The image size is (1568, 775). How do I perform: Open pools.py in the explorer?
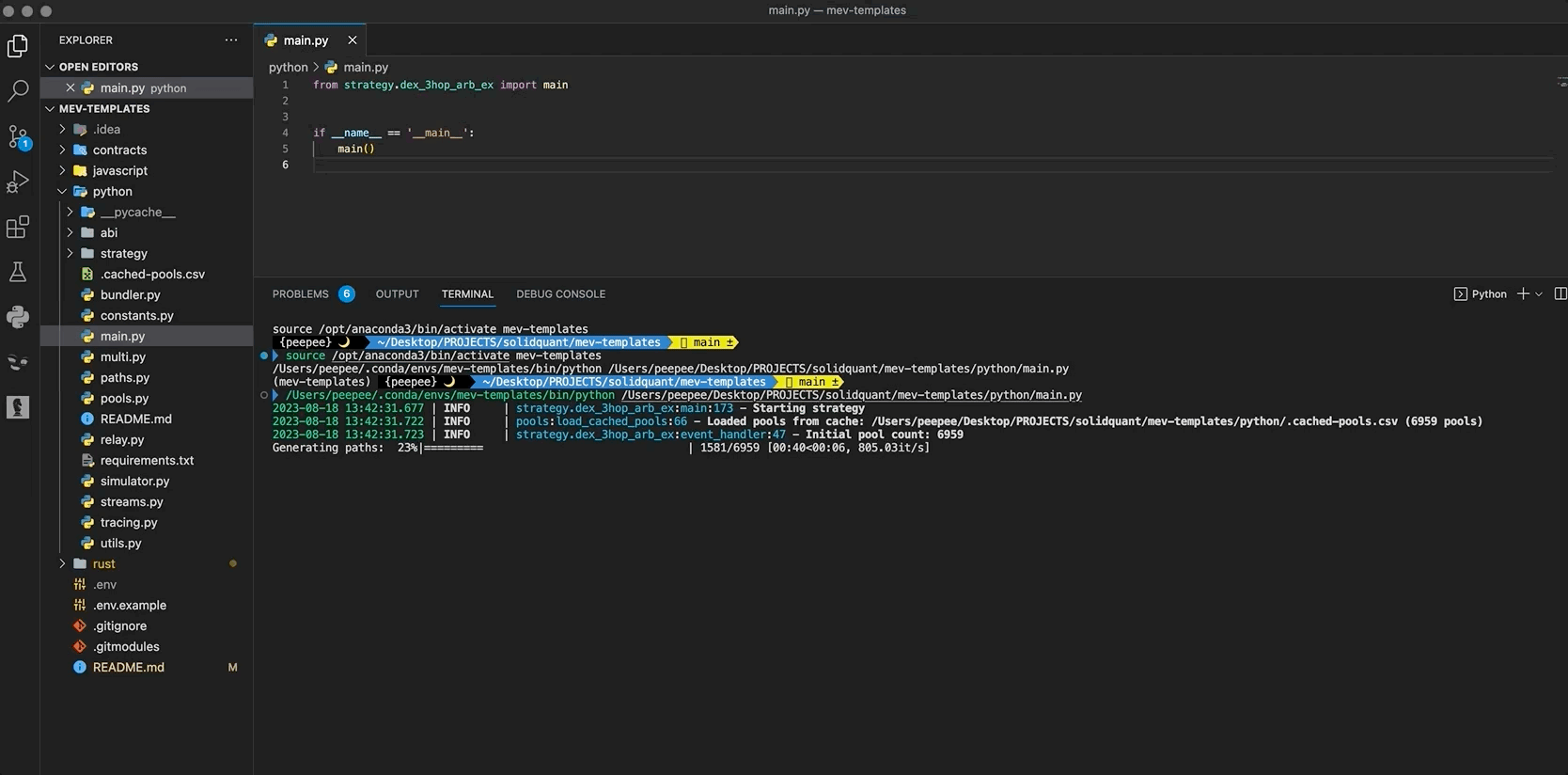147,398
